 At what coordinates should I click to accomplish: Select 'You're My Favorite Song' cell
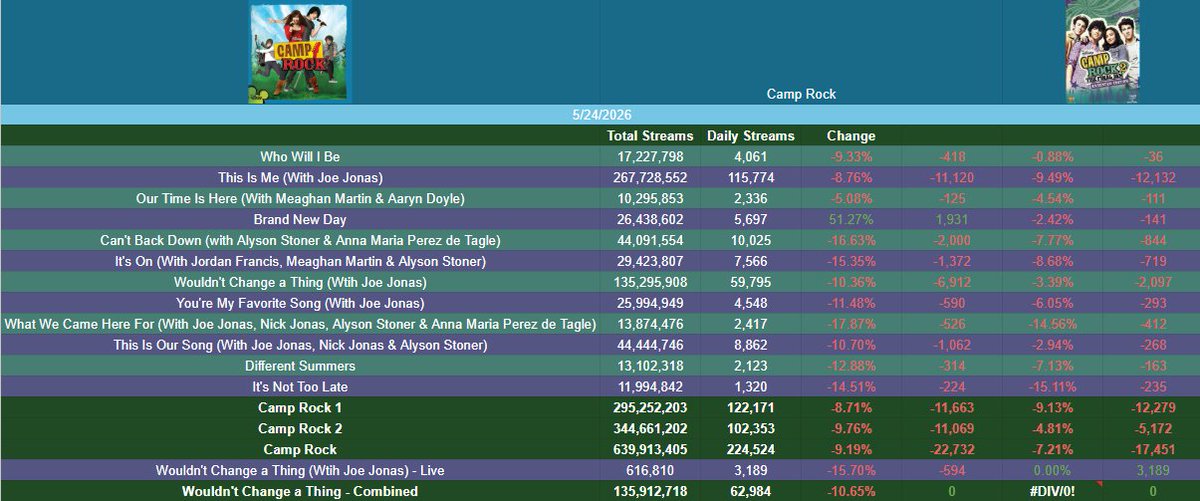300,303
